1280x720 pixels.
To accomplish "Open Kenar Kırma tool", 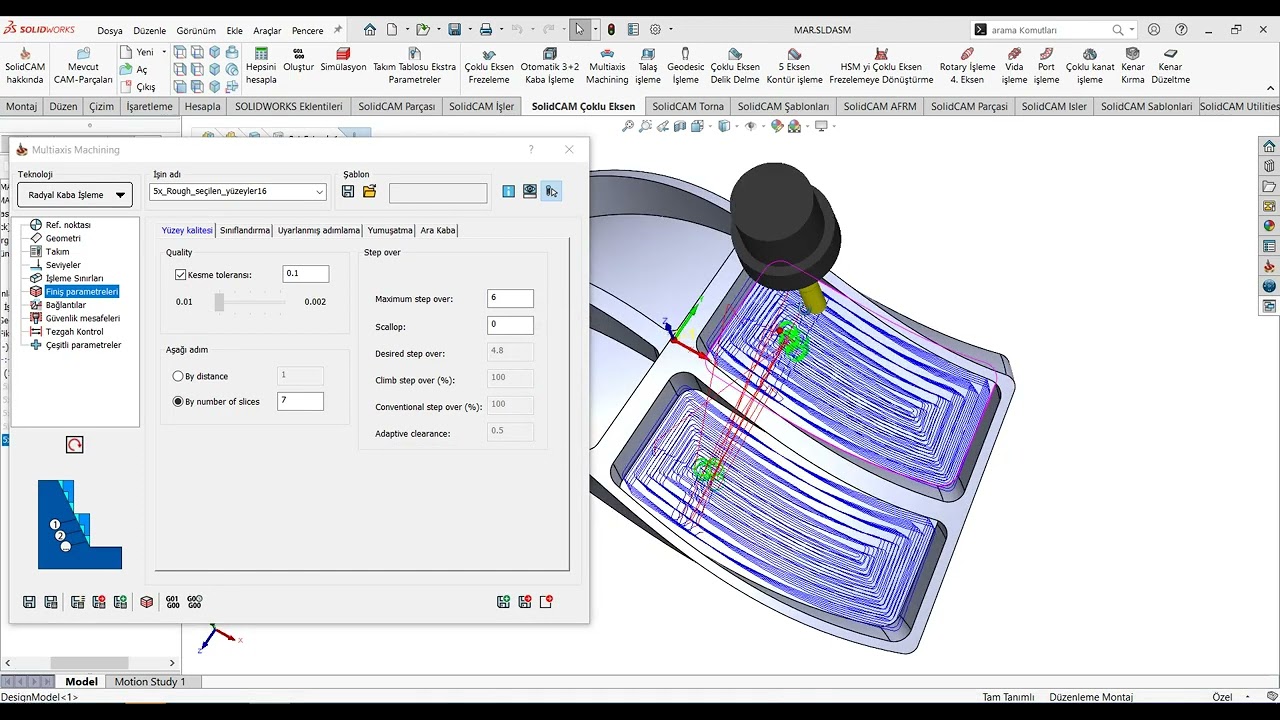I will point(1132,66).
